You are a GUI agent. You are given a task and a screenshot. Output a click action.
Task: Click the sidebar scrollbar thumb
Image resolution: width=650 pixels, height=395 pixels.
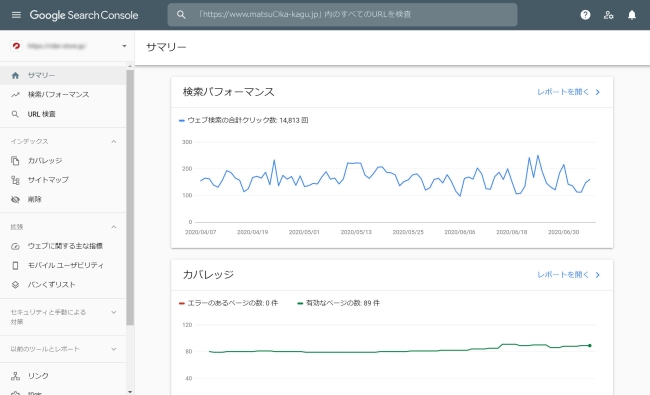130,197
